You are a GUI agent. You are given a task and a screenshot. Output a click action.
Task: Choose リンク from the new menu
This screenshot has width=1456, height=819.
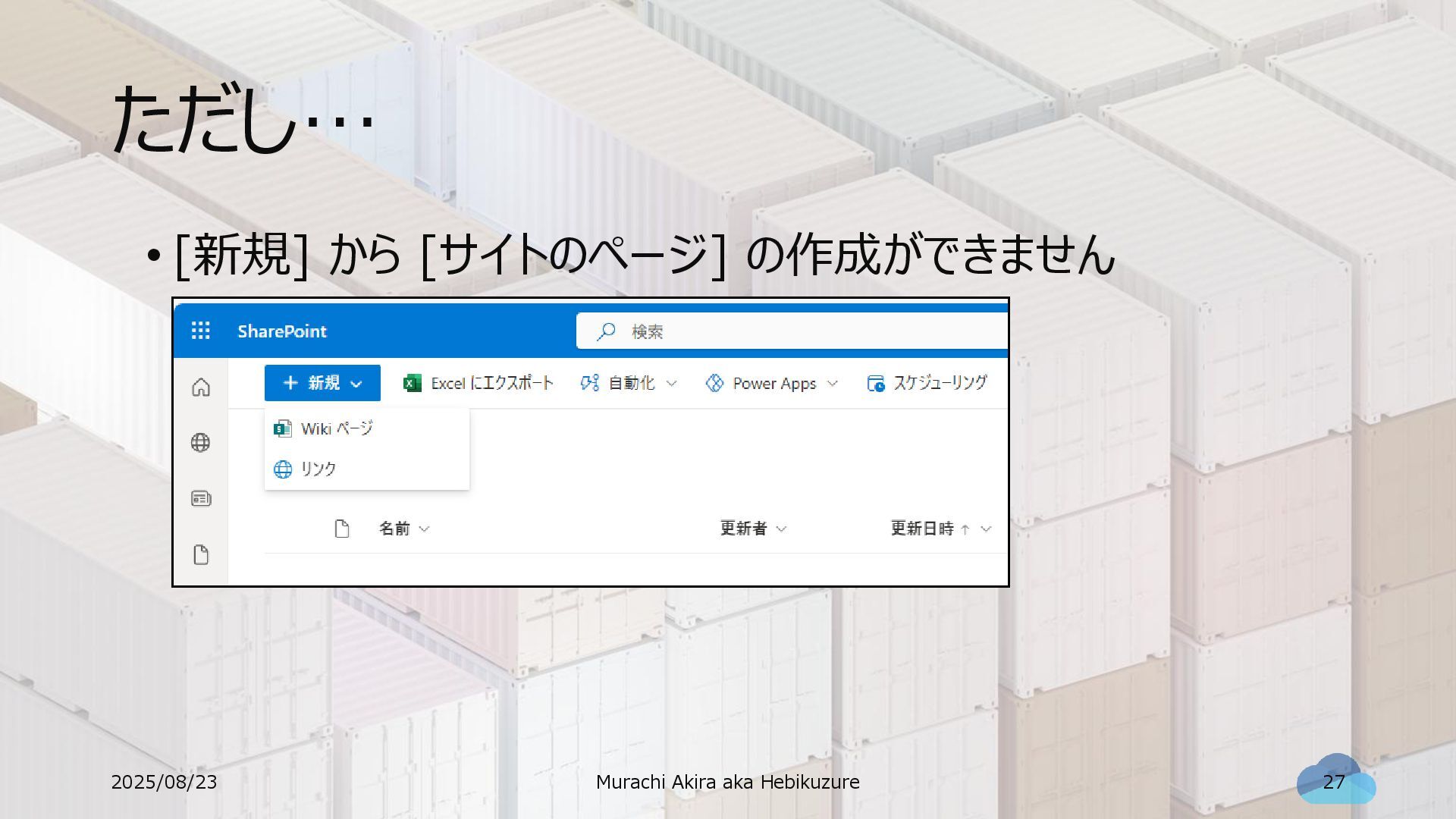(x=367, y=469)
